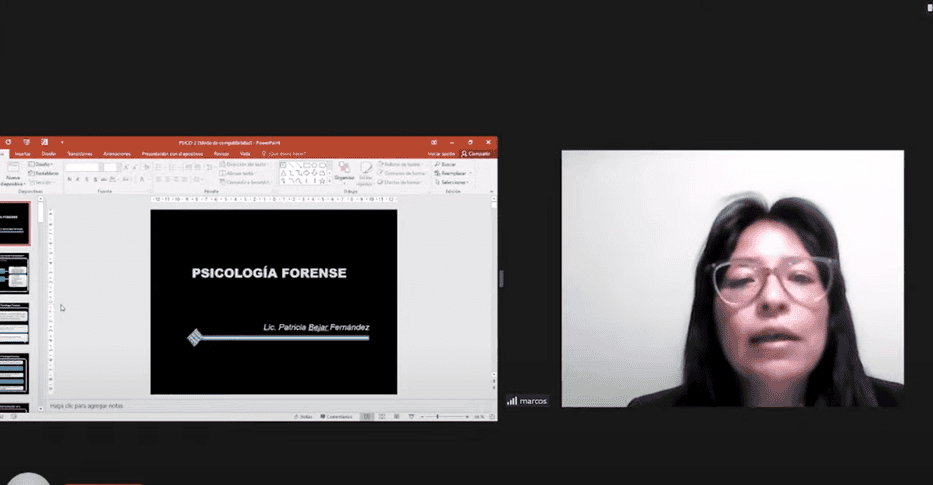Screen dimensions: 933x485
Task: Open the Diseño layout dropdown in Diapositivas
Action: 41,164
